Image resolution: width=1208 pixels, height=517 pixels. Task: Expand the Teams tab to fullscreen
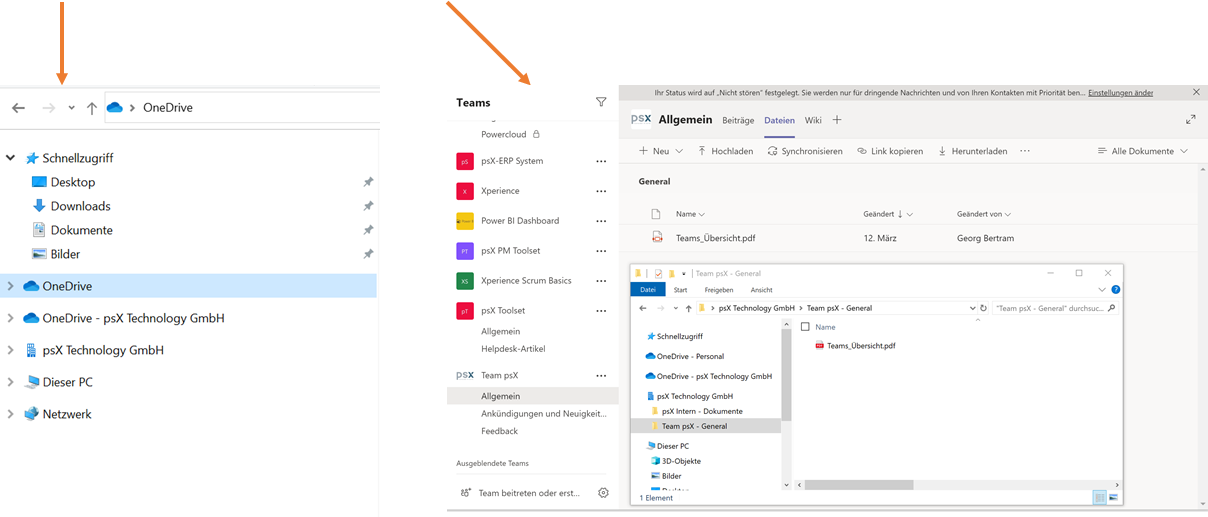(1190, 120)
